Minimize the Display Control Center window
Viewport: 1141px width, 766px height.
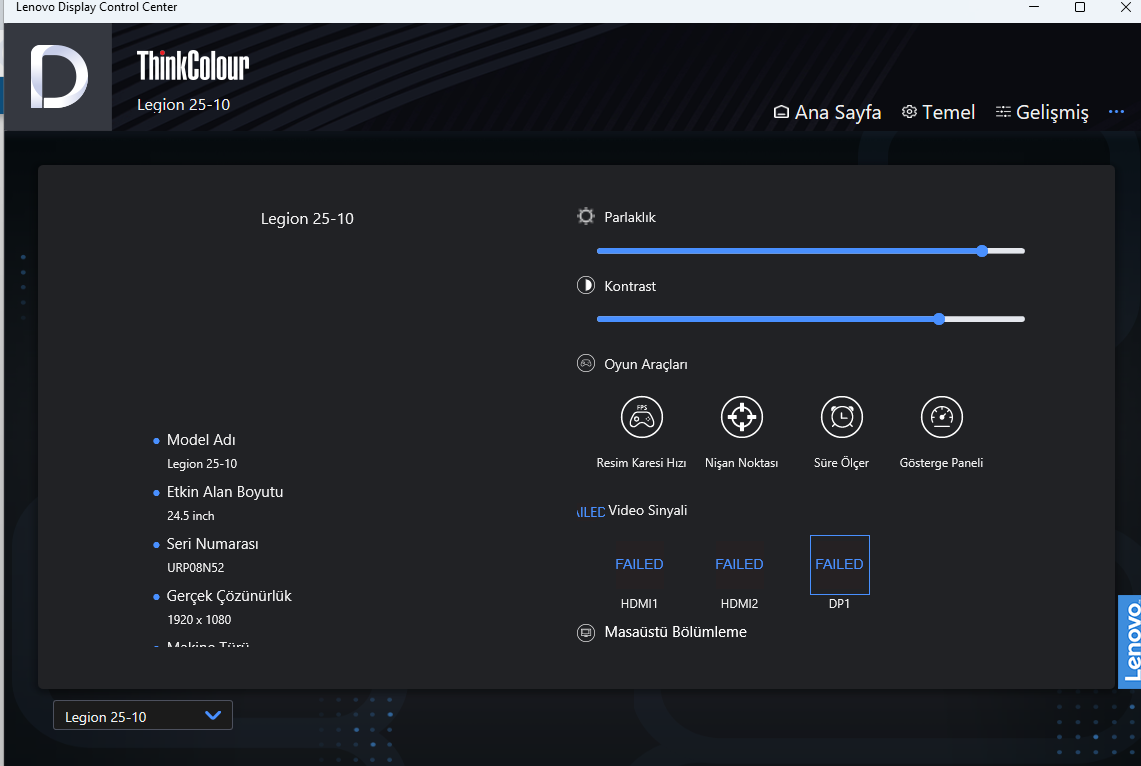[x=1034, y=7]
